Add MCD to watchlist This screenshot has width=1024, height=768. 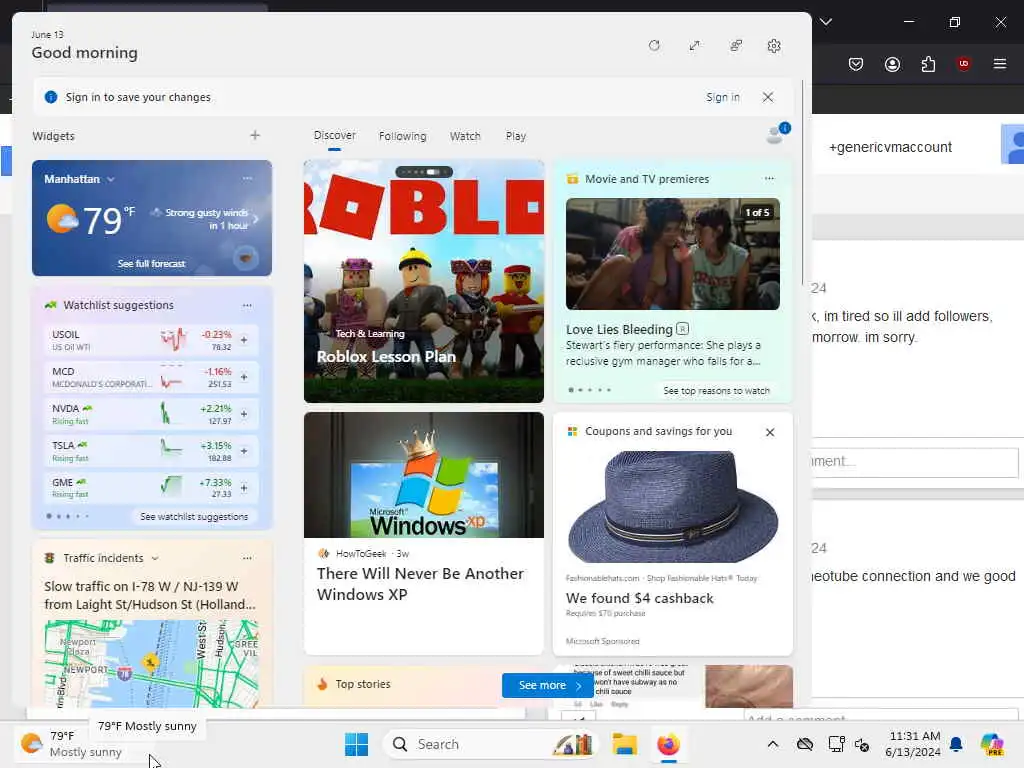pyautogui.click(x=244, y=377)
